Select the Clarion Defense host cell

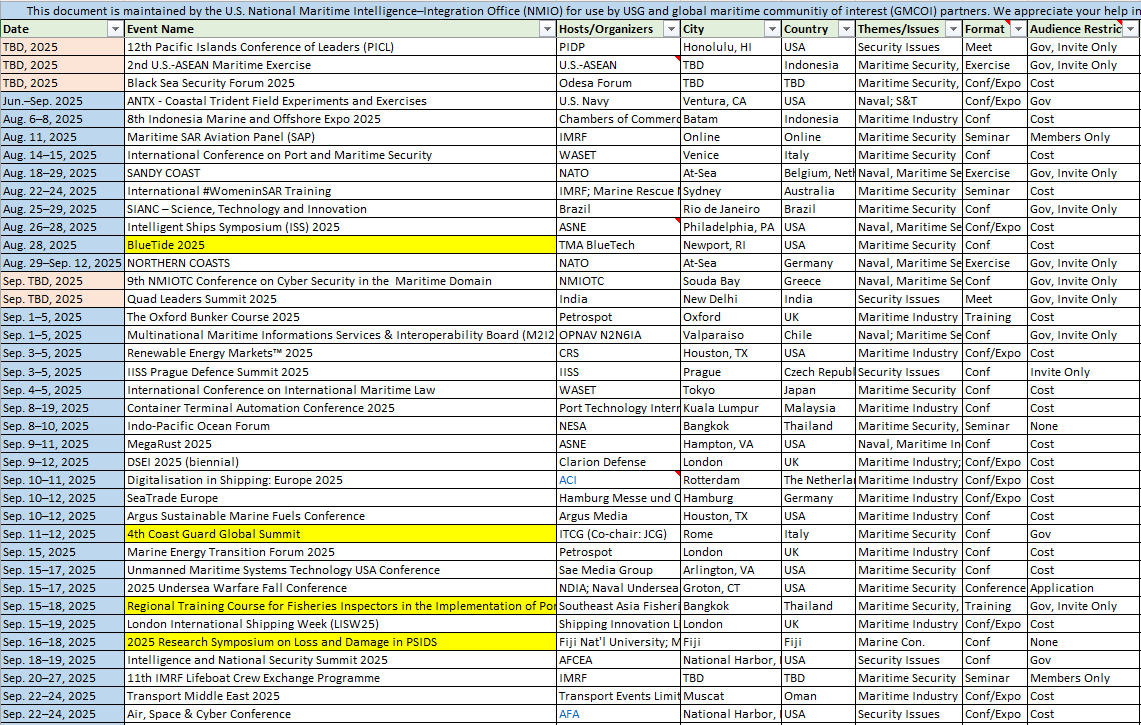(x=619, y=462)
